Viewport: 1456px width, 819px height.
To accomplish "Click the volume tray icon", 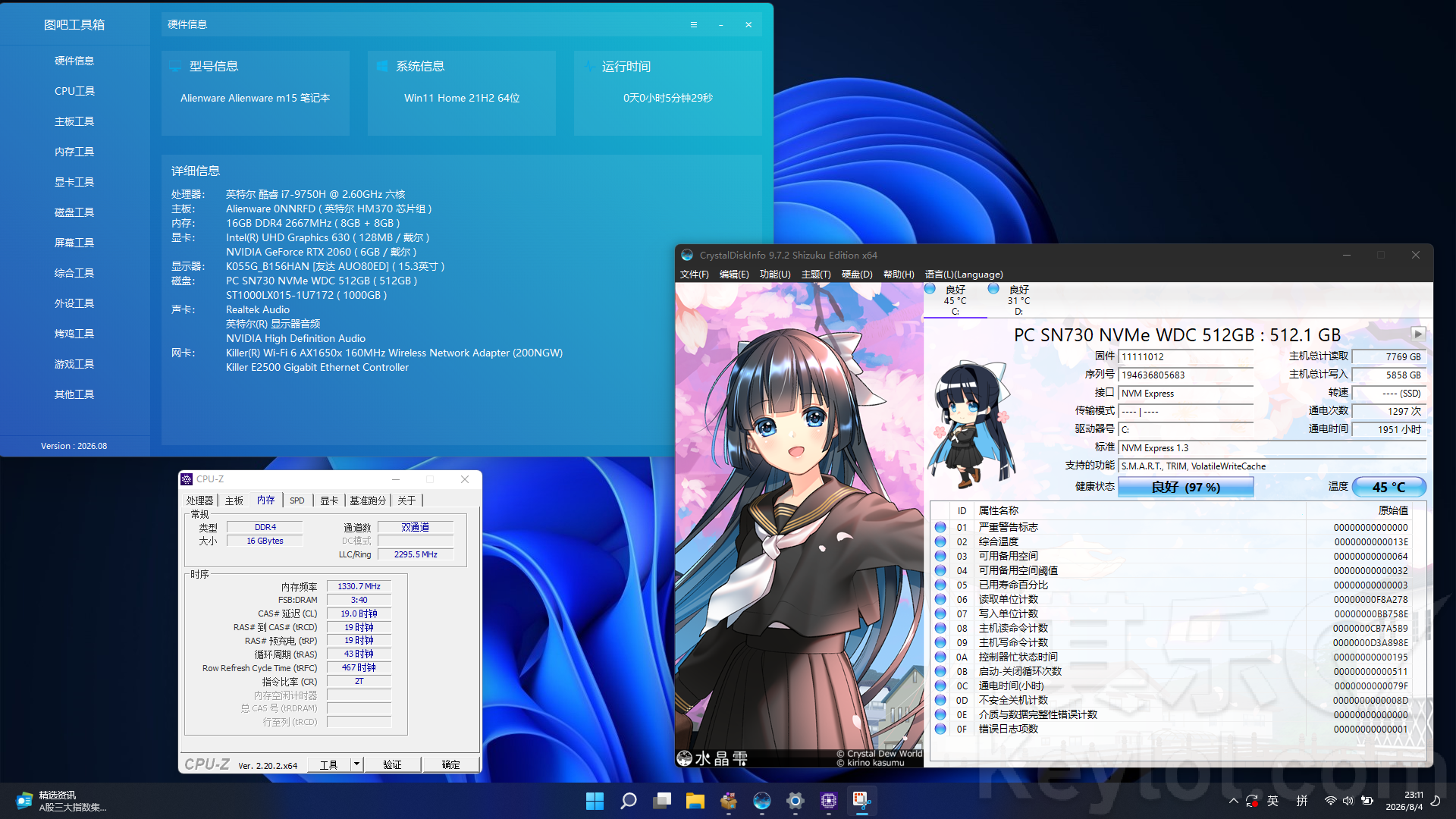I will pyautogui.click(x=1348, y=801).
